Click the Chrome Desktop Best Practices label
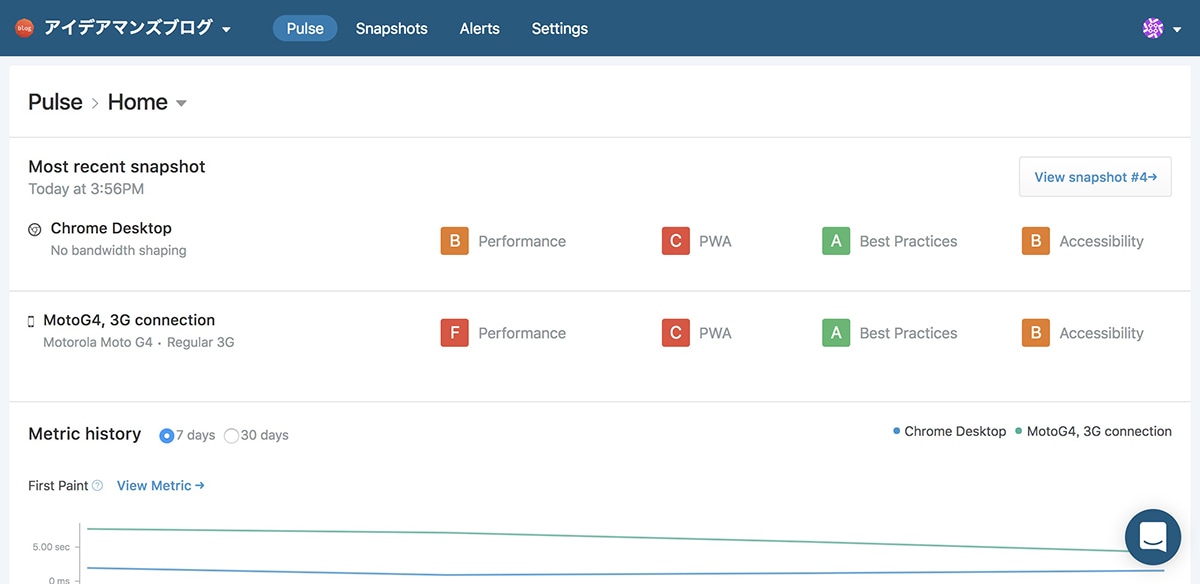This screenshot has height=584, width=1200. tap(909, 241)
